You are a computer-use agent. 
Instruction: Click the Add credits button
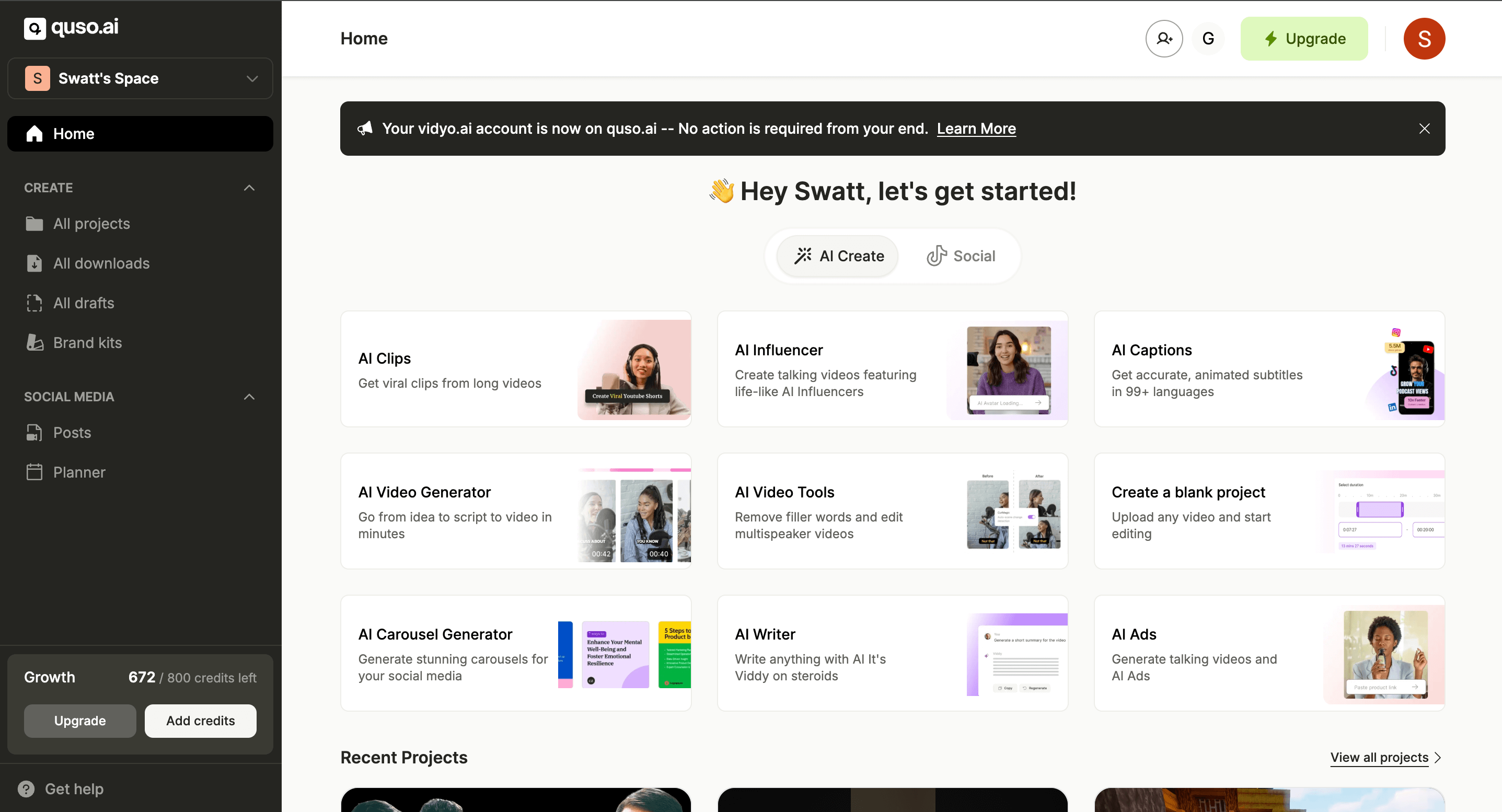click(x=200, y=721)
